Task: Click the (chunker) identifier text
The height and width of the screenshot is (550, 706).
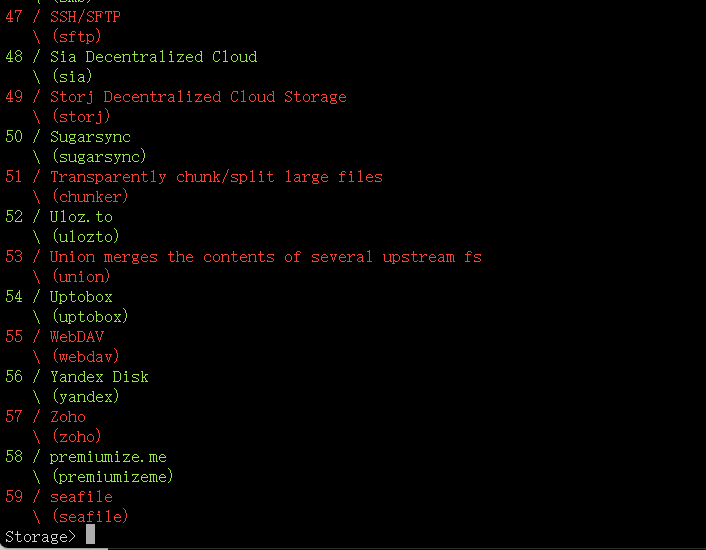Action: click(90, 197)
